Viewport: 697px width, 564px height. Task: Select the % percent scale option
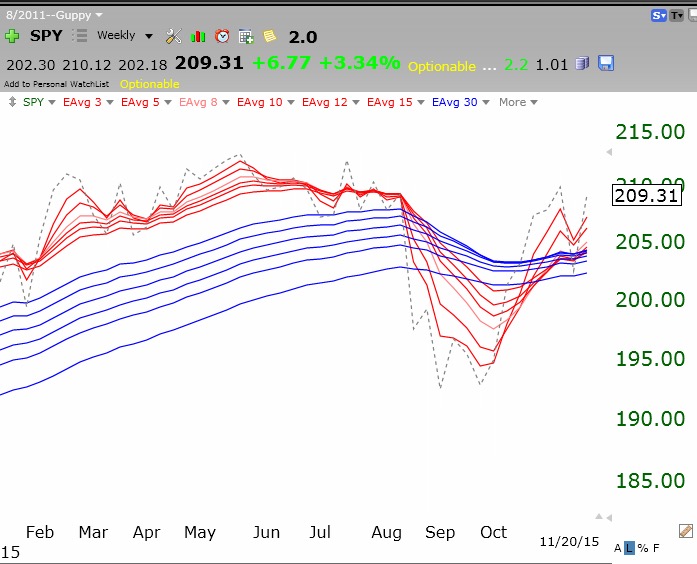(643, 548)
